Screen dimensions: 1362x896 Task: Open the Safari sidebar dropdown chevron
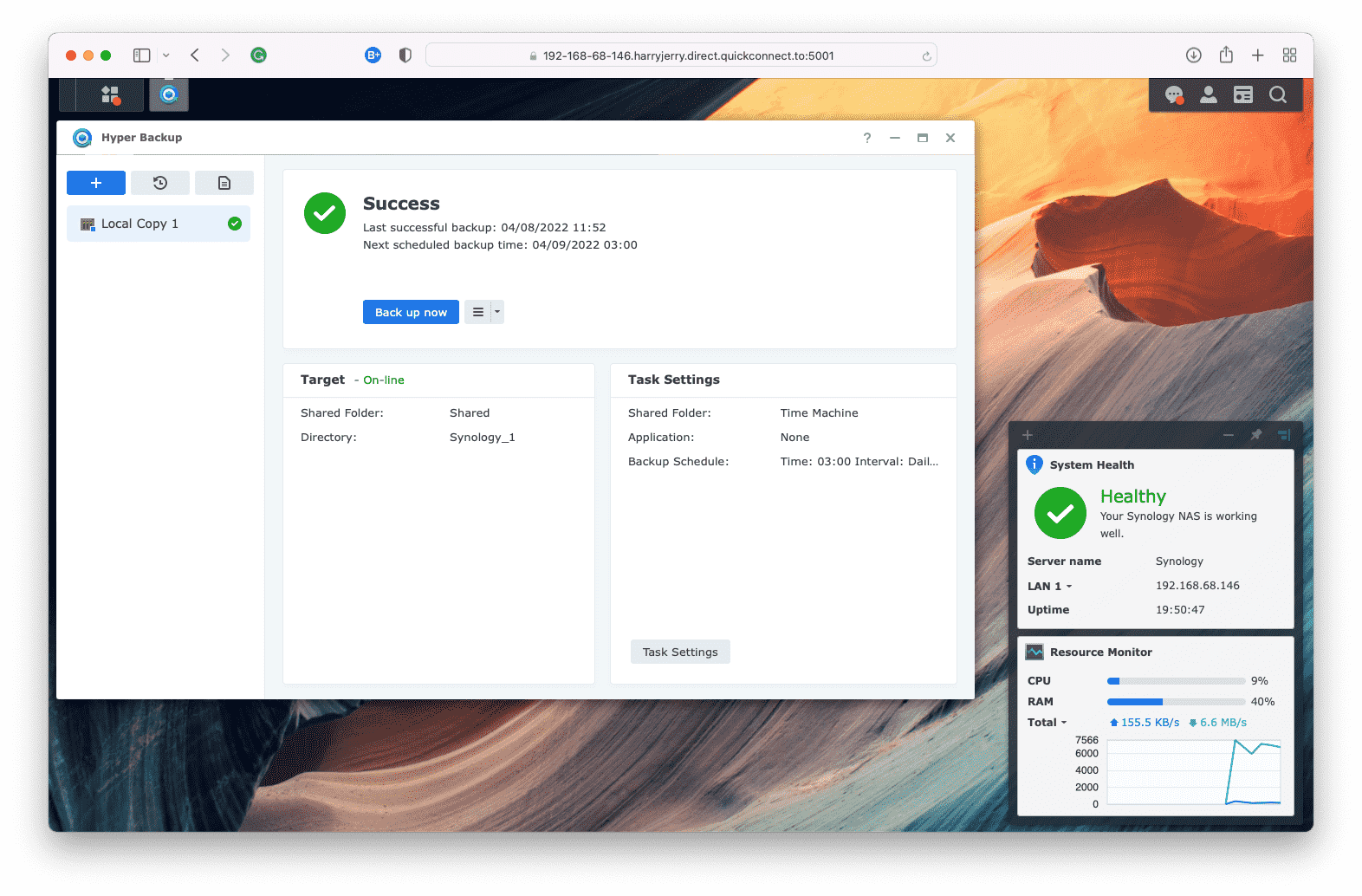pos(166,55)
